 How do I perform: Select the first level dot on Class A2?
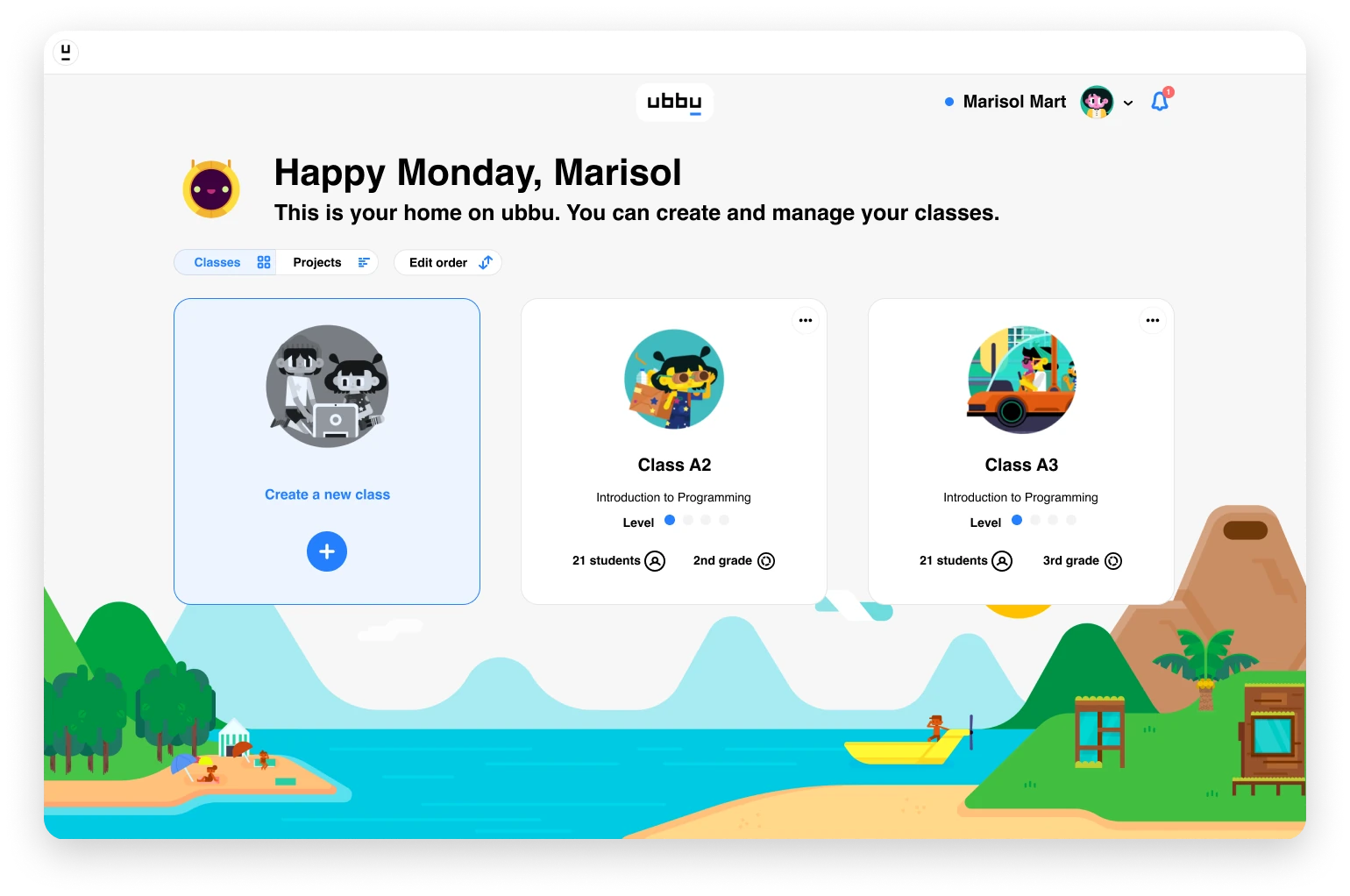click(670, 520)
